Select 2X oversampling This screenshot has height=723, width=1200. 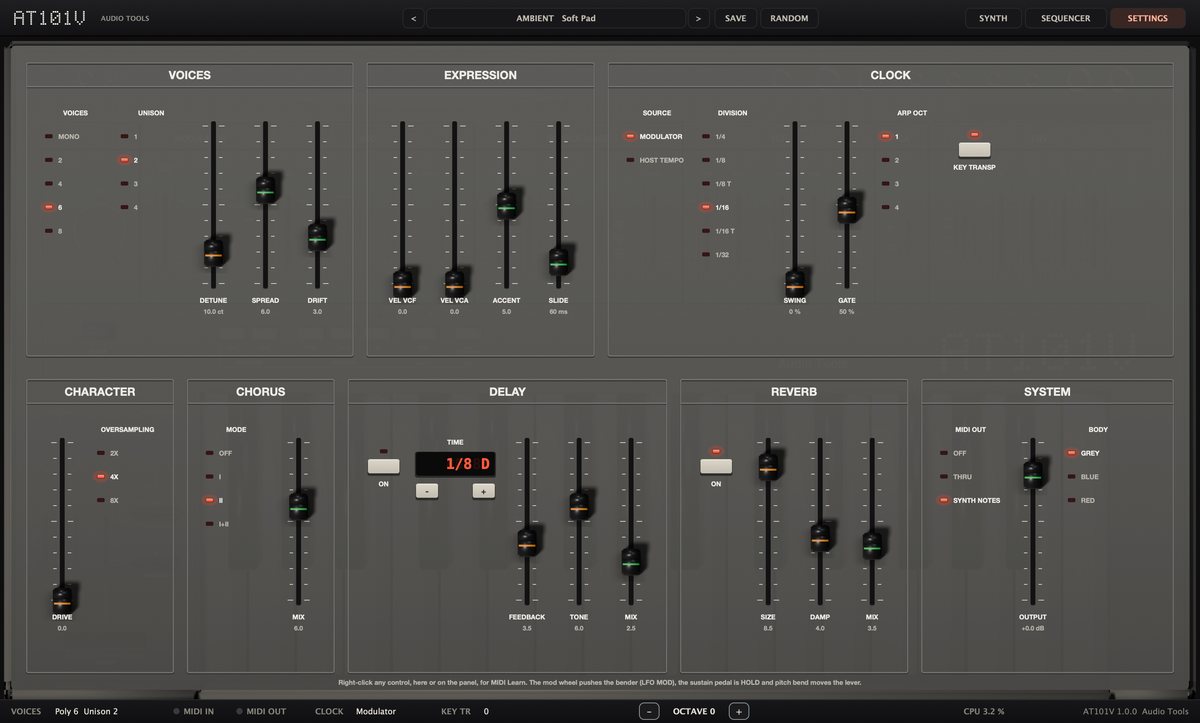coord(107,453)
